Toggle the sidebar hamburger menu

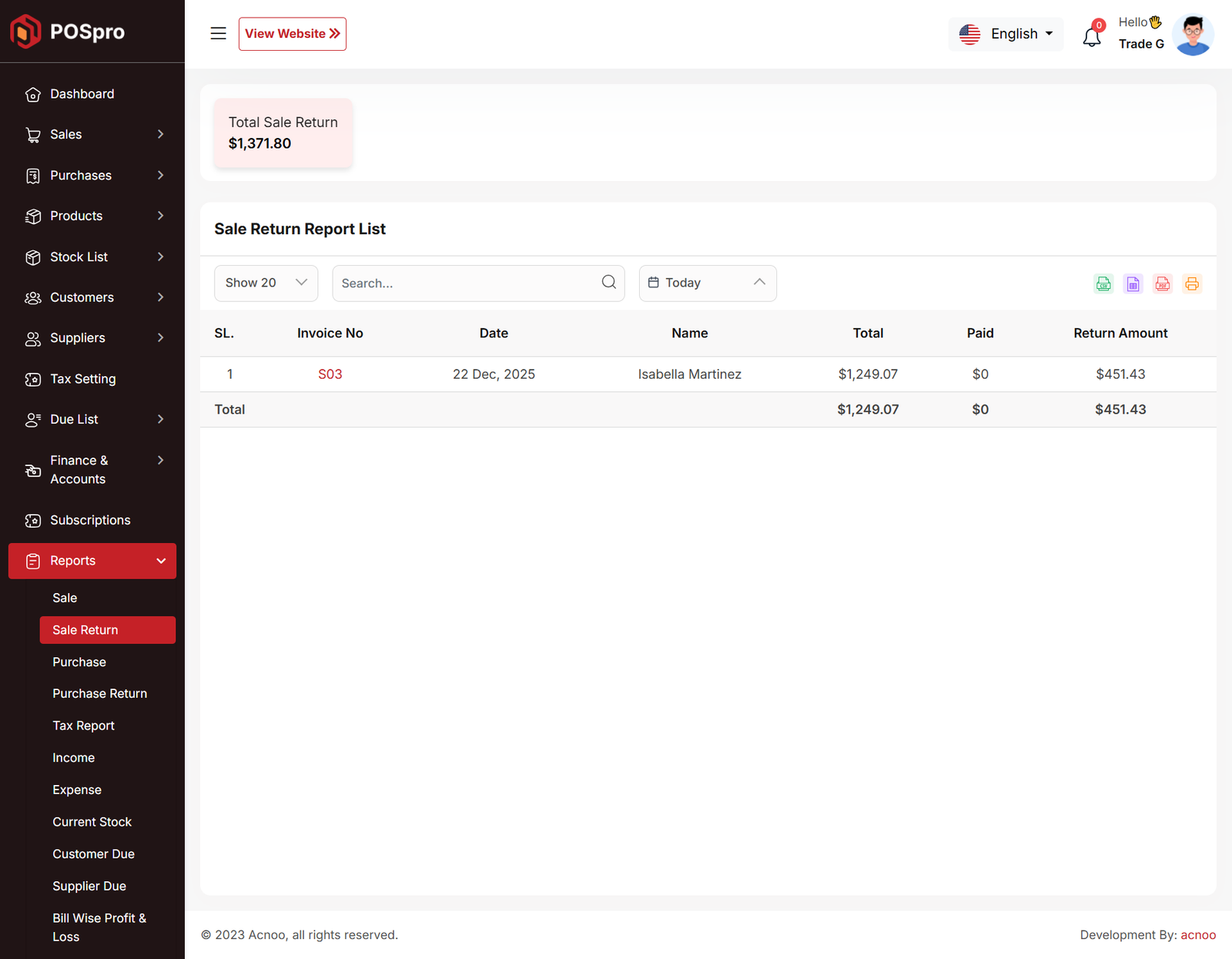click(218, 34)
